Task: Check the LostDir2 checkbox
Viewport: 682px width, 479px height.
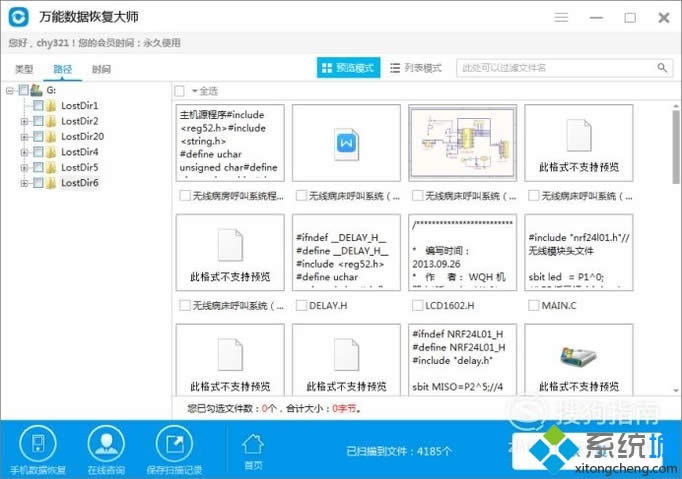Action: [38, 121]
